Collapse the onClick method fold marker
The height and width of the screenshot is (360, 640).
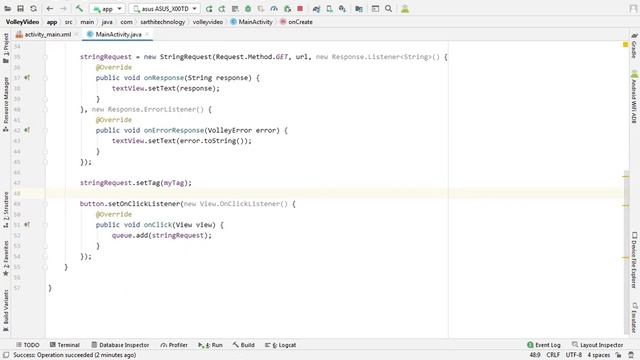click(45, 225)
